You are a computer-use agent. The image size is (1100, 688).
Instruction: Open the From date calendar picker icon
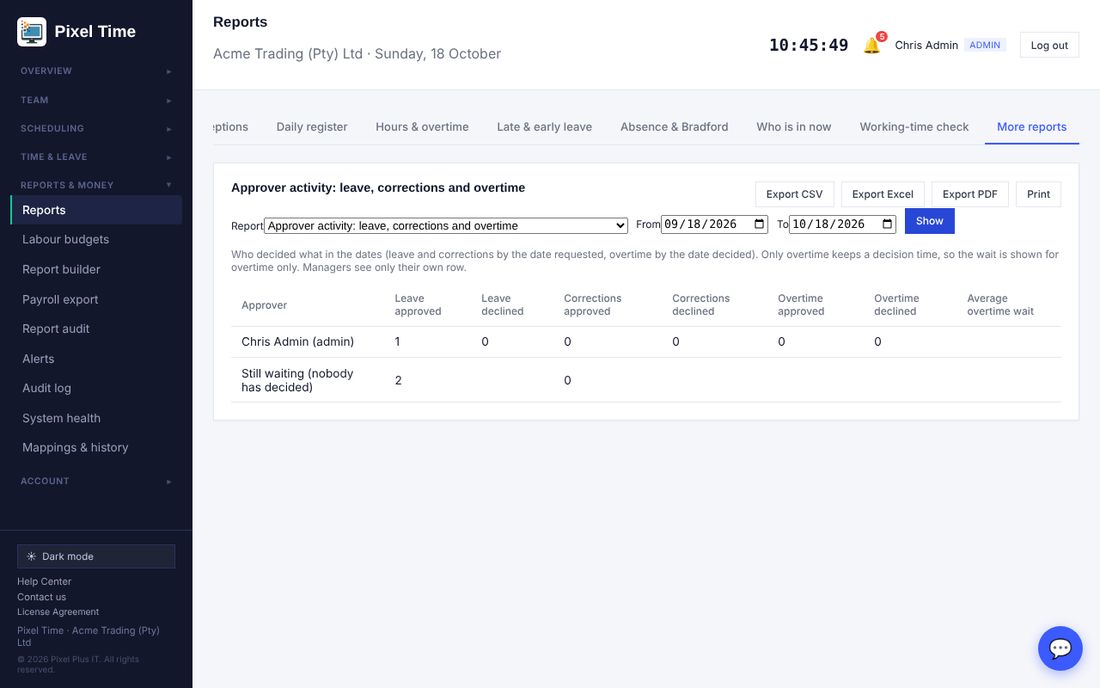pyautogui.click(x=759, y=224)
